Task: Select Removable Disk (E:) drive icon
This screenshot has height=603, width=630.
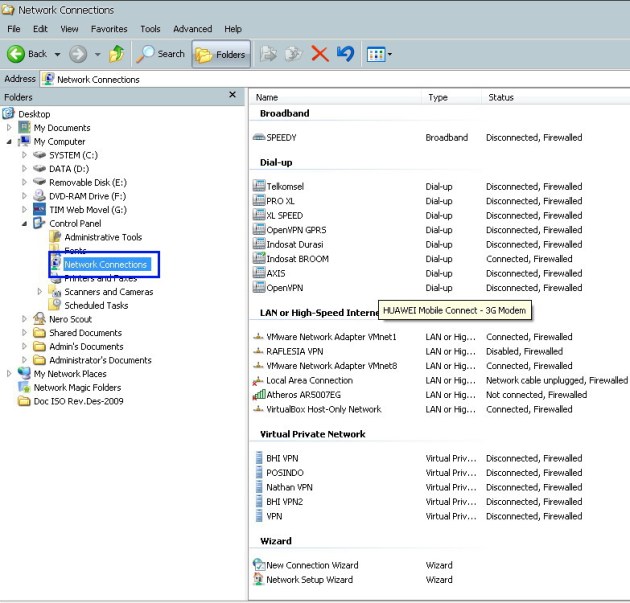Action: coord(39,182)
